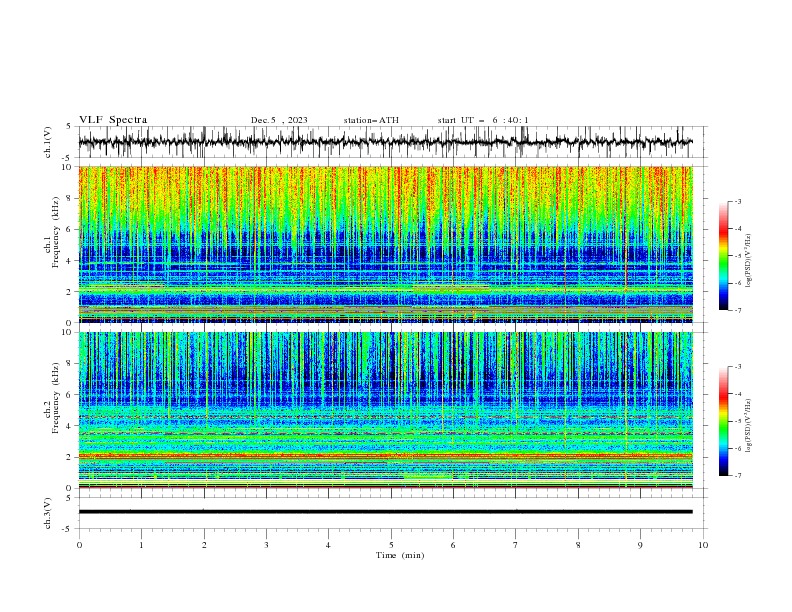Click the "5" tick on the Time axis
This screenshot has height=612, width=792.
coord(391,545)
